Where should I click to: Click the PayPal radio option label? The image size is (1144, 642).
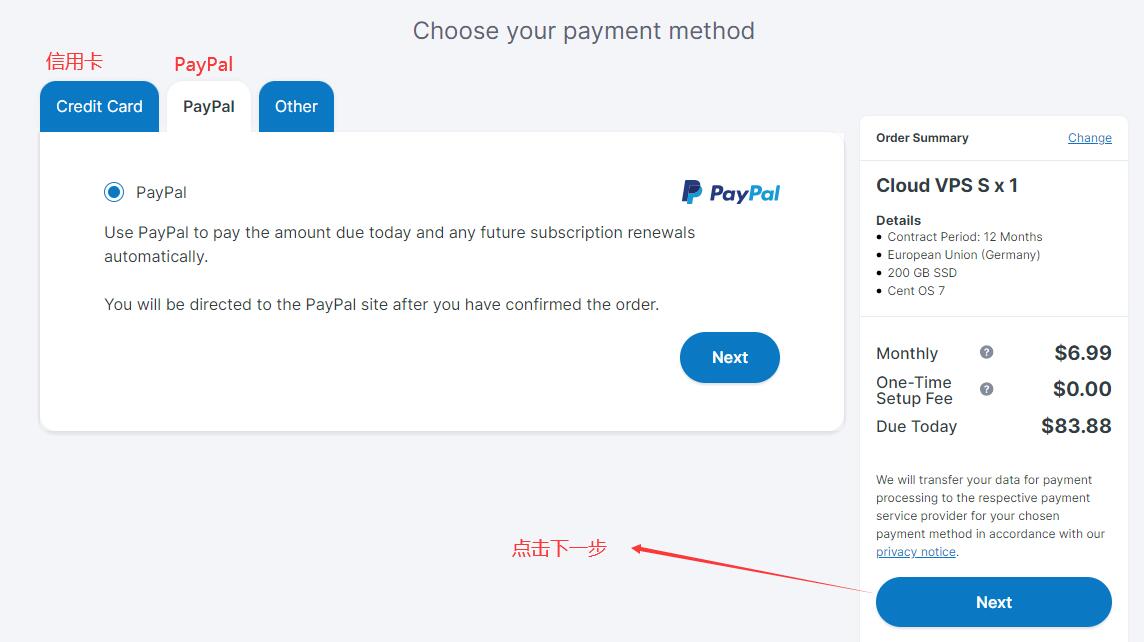click(x=161, y=193)
